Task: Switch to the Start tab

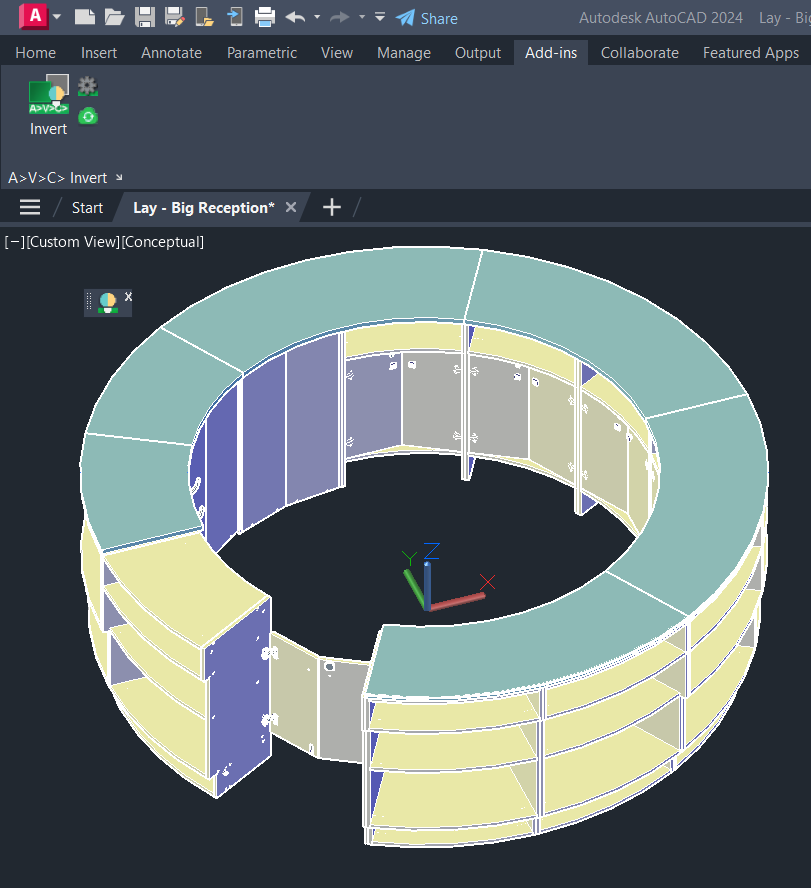Action: 87,208
